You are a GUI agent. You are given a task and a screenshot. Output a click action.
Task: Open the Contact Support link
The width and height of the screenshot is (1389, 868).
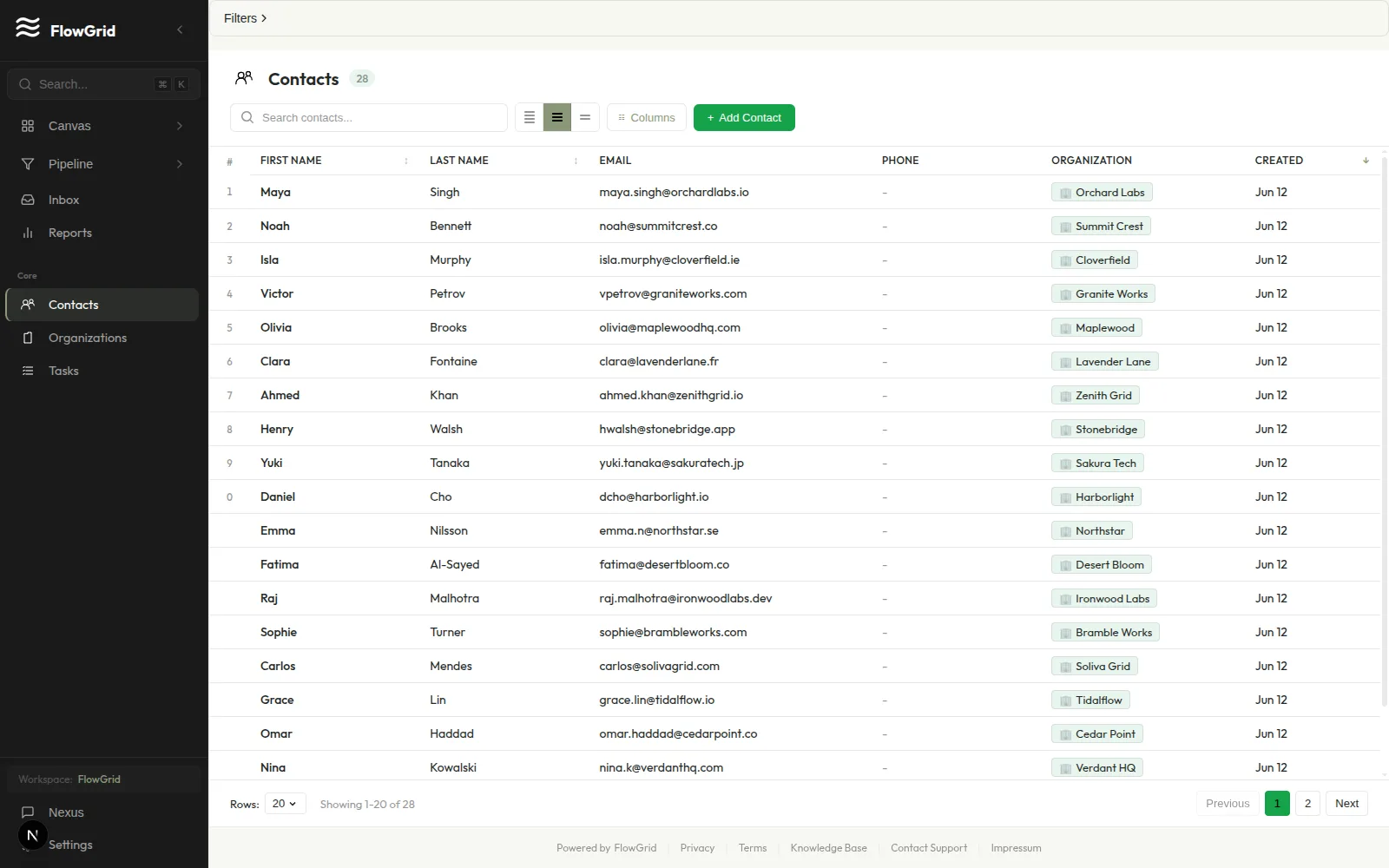tap(929, 848)
